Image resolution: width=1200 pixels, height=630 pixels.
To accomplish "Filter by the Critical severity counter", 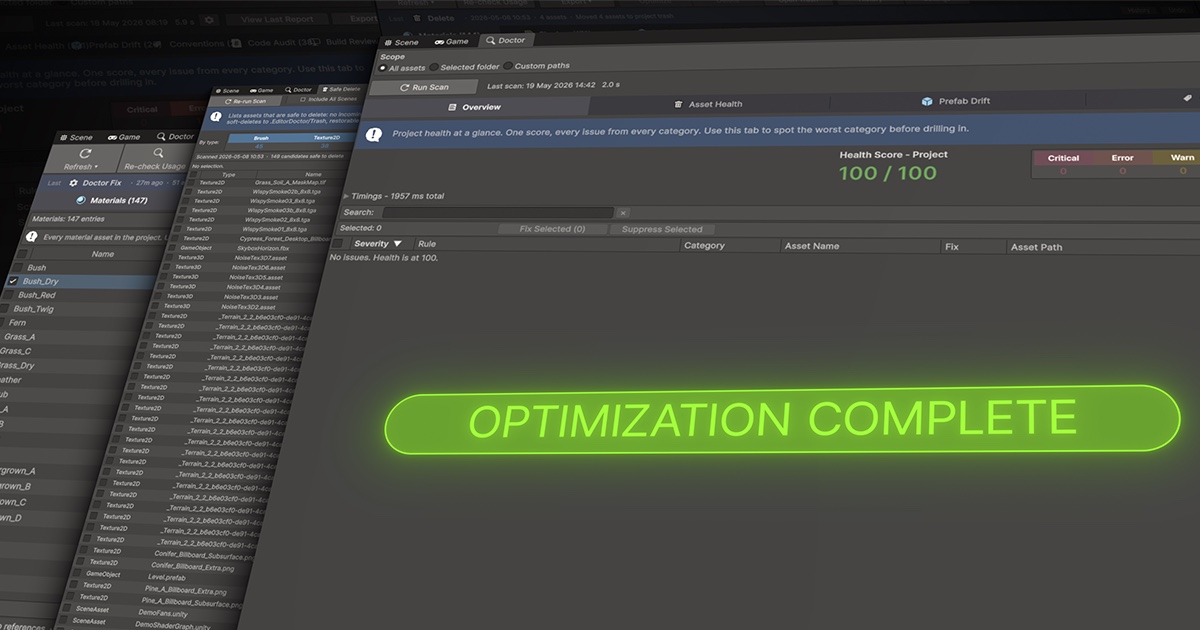I will tap(1063, 164).
